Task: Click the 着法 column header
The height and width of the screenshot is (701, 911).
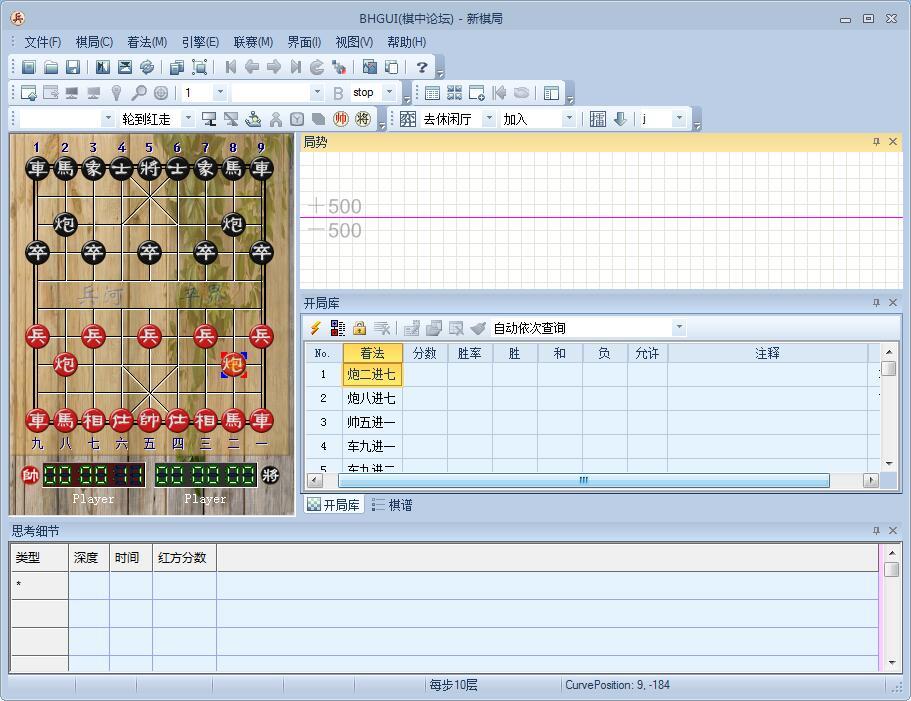Action: click(372, 353)
